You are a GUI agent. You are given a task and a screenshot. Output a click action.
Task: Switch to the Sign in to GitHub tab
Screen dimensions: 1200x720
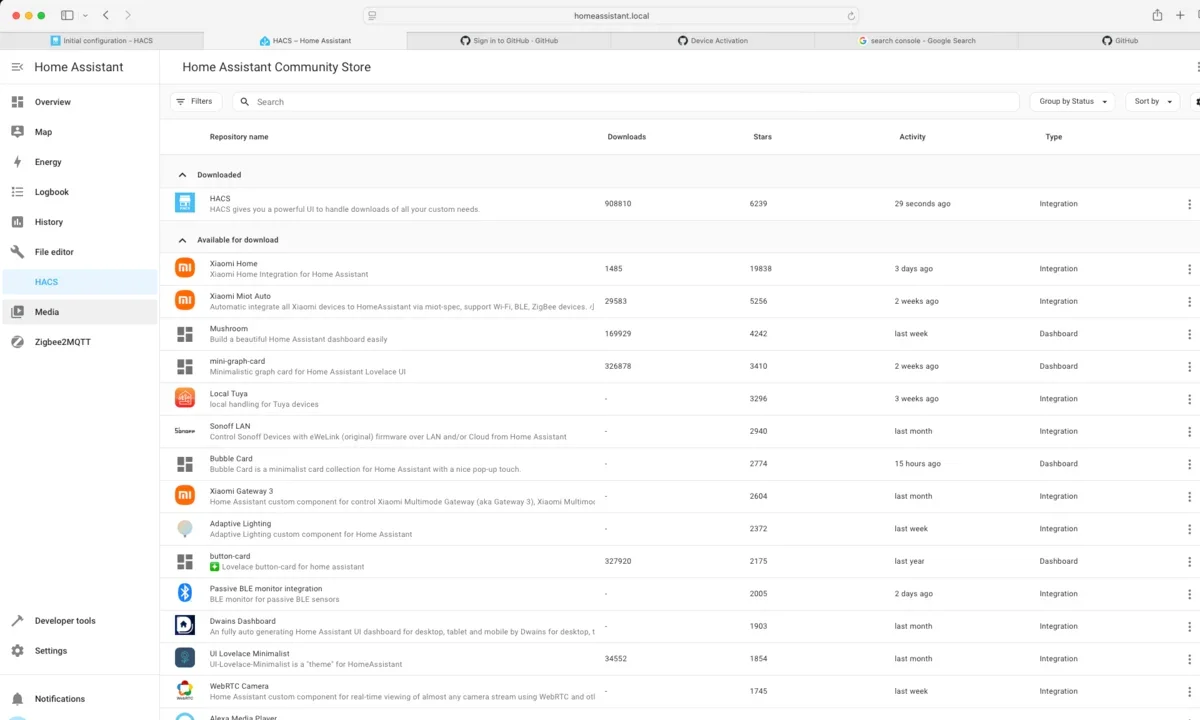point(509,41)
